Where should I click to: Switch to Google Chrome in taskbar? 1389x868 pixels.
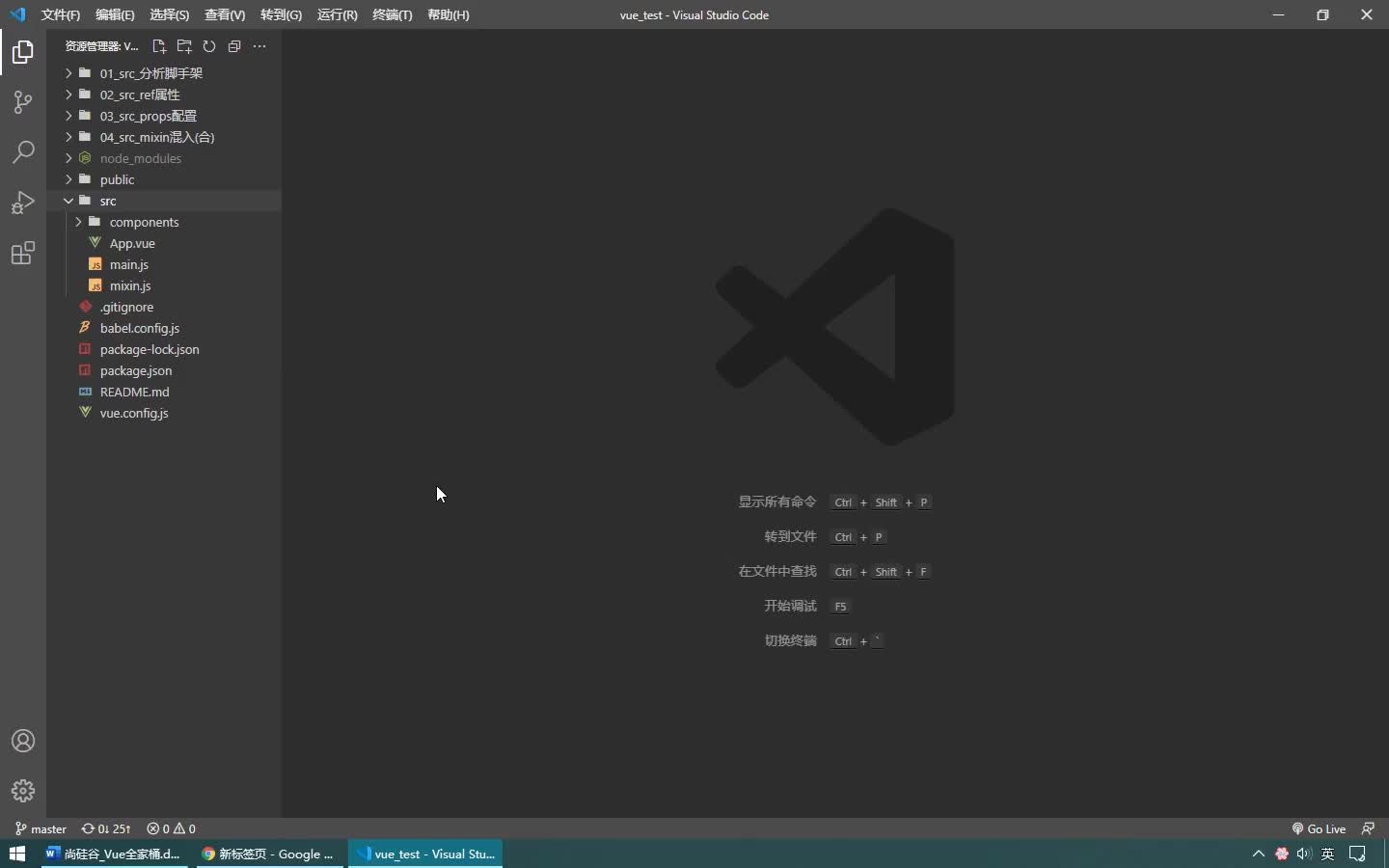coord(269,854)
